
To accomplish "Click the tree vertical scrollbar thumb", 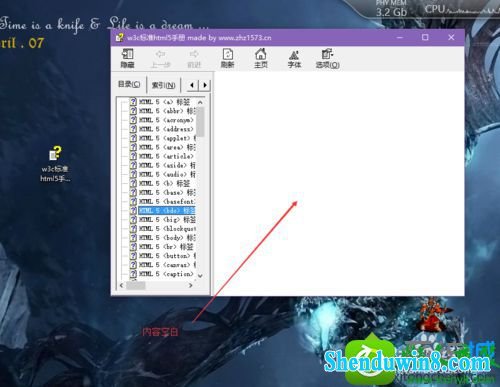I will point(200,122).
